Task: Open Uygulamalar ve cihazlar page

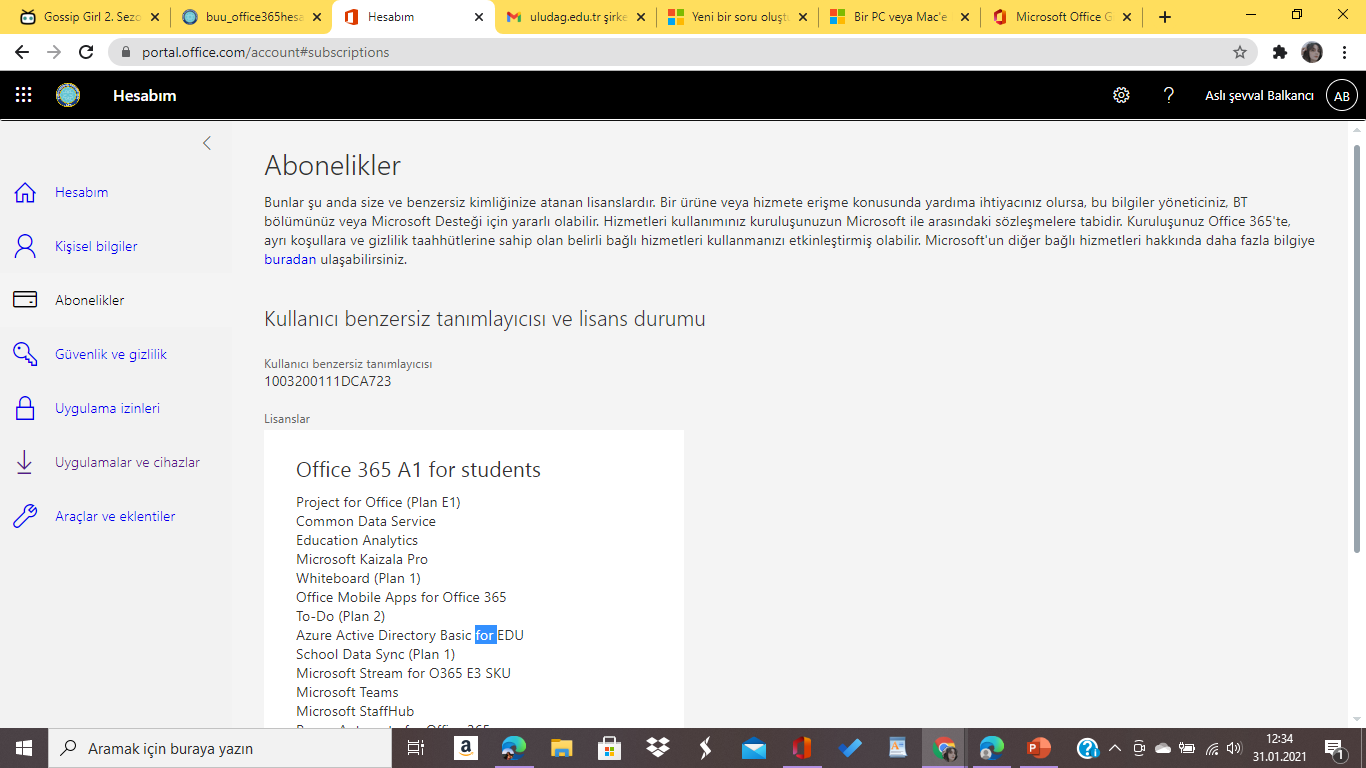Action: tap(127, 462)
